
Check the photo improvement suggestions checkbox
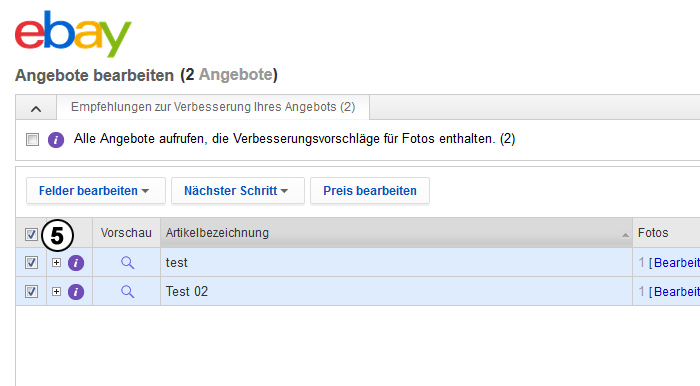(32, 139)
